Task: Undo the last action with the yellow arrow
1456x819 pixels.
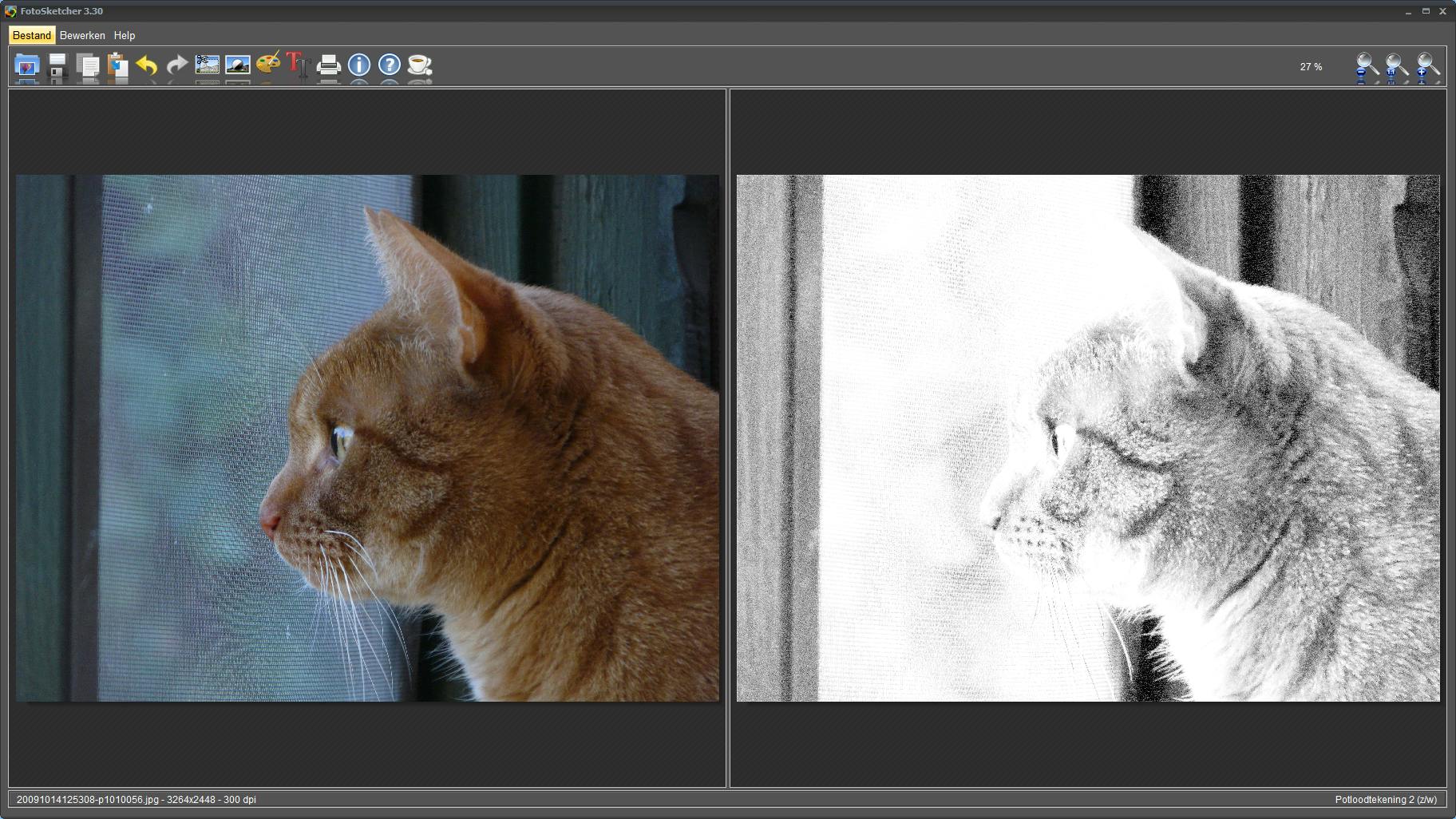Action: tap(147, 65)
